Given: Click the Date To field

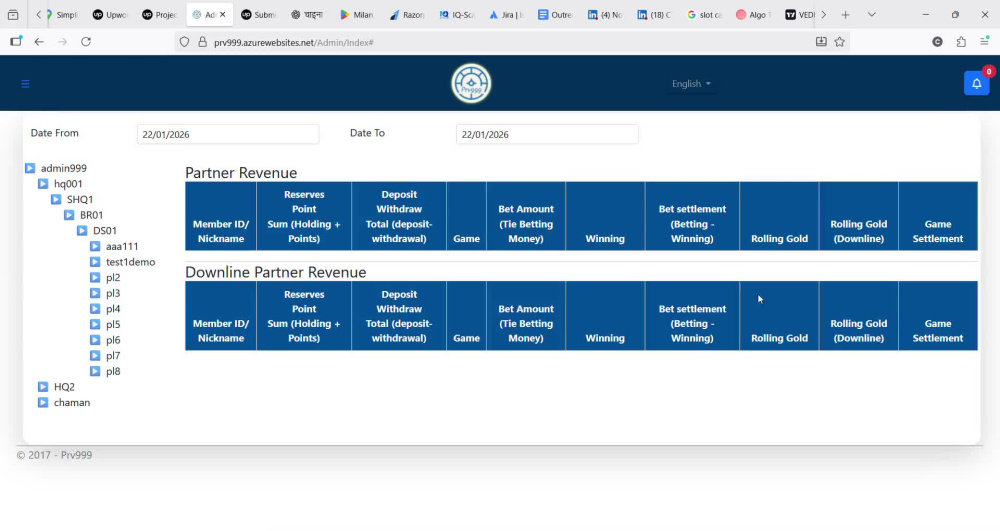Looking at the screenshot, I should [x=547, y=134].
